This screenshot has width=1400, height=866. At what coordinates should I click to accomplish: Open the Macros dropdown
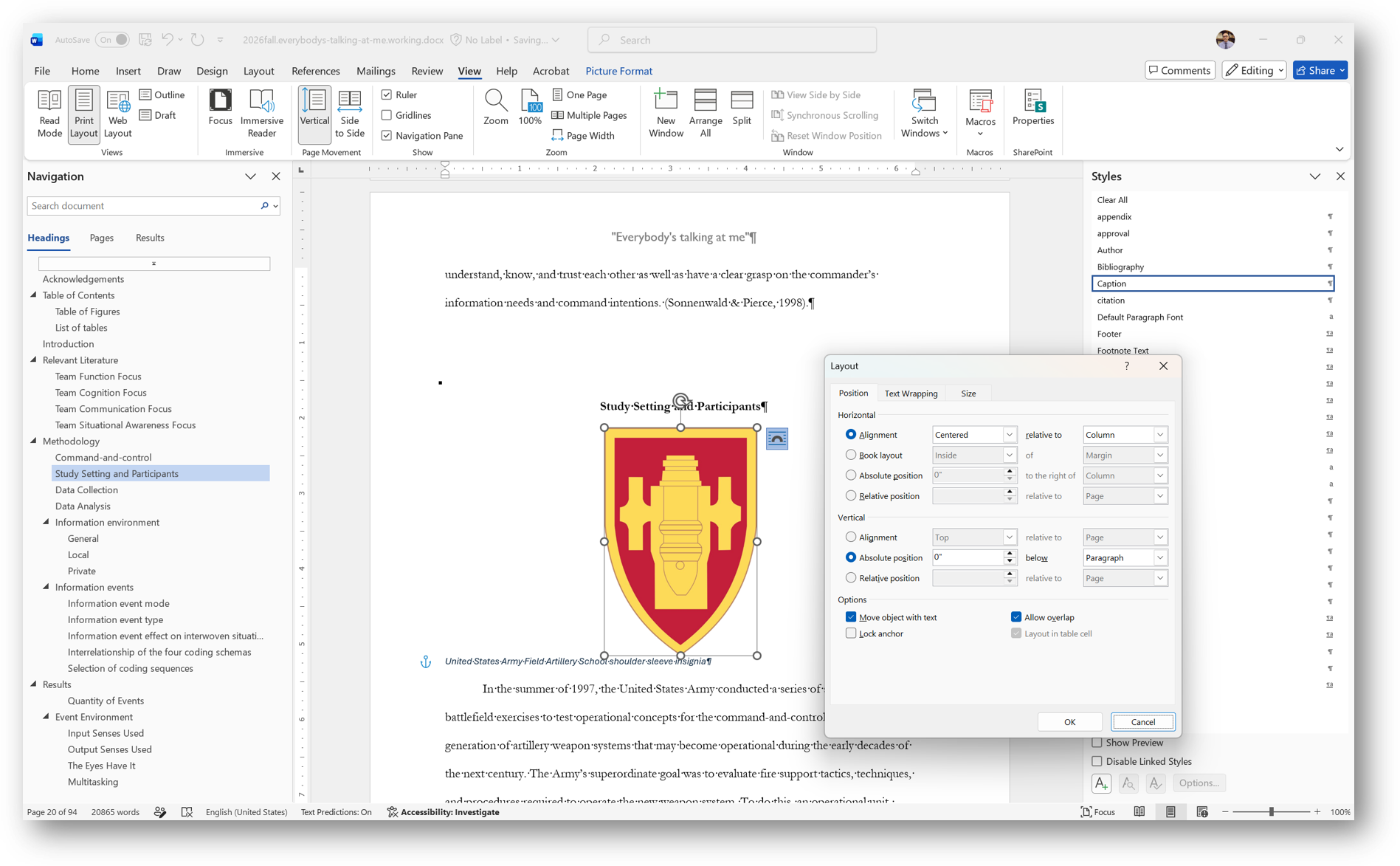(980, 113)
